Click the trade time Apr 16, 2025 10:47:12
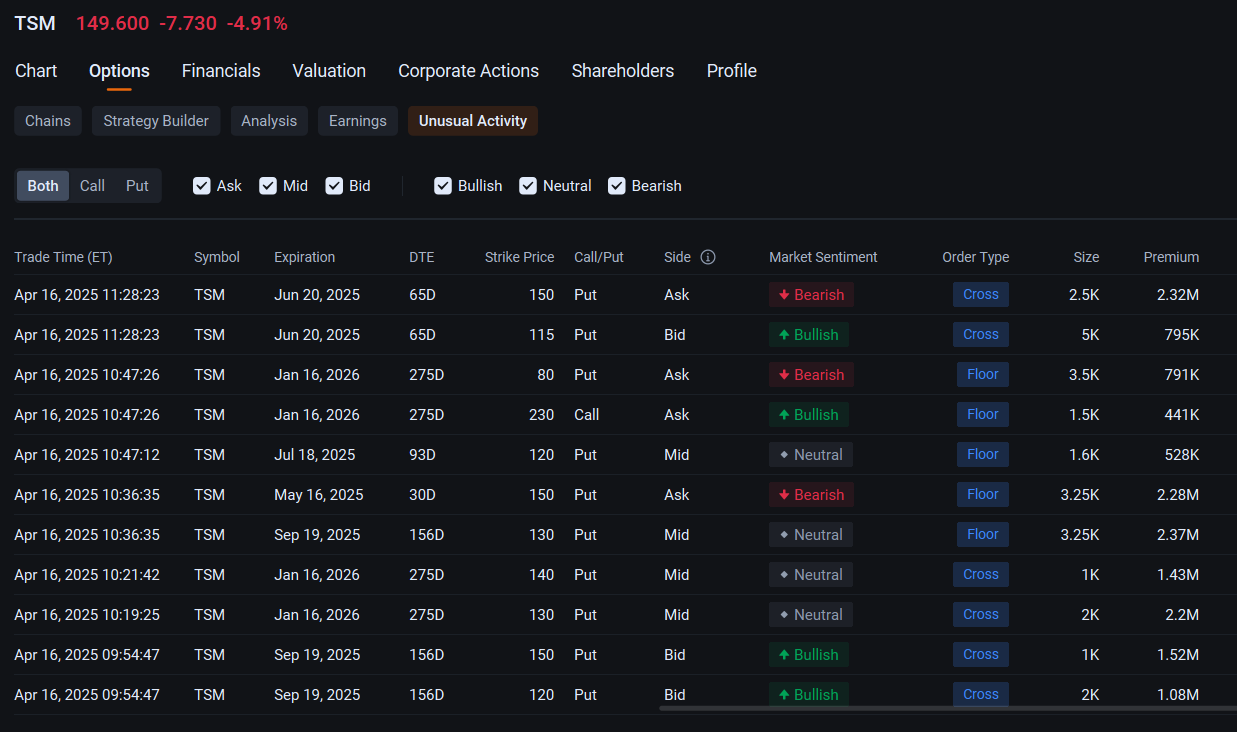1237x732 pixels. (87, 455)
